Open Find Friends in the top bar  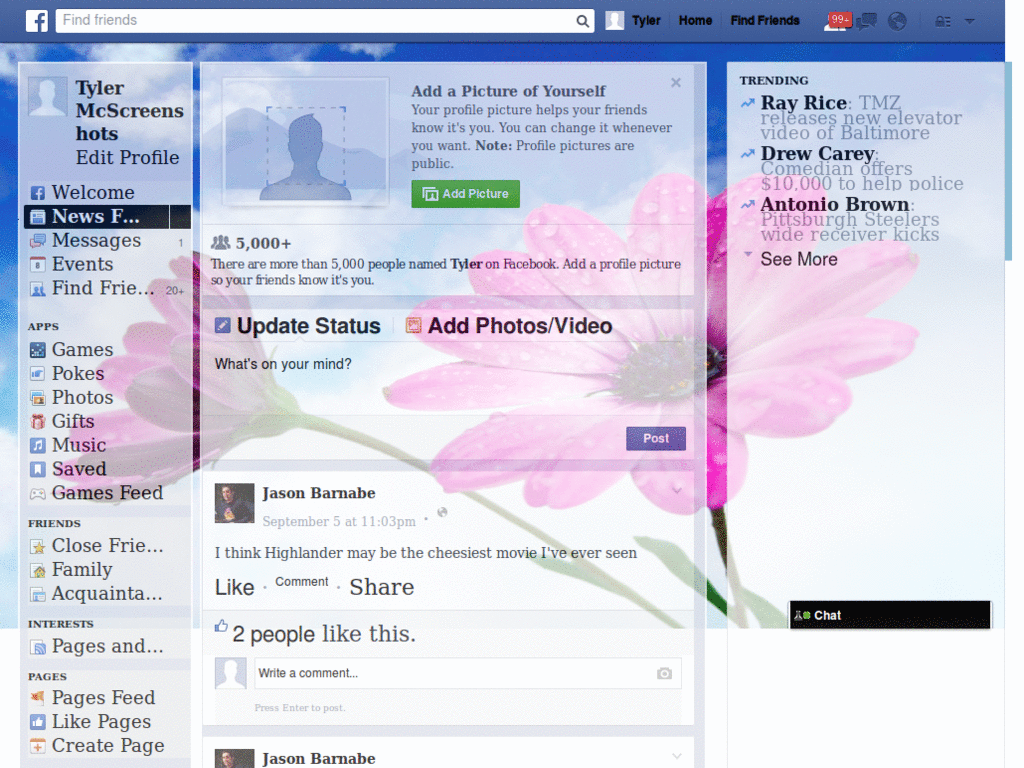click(x=765, y=21)
